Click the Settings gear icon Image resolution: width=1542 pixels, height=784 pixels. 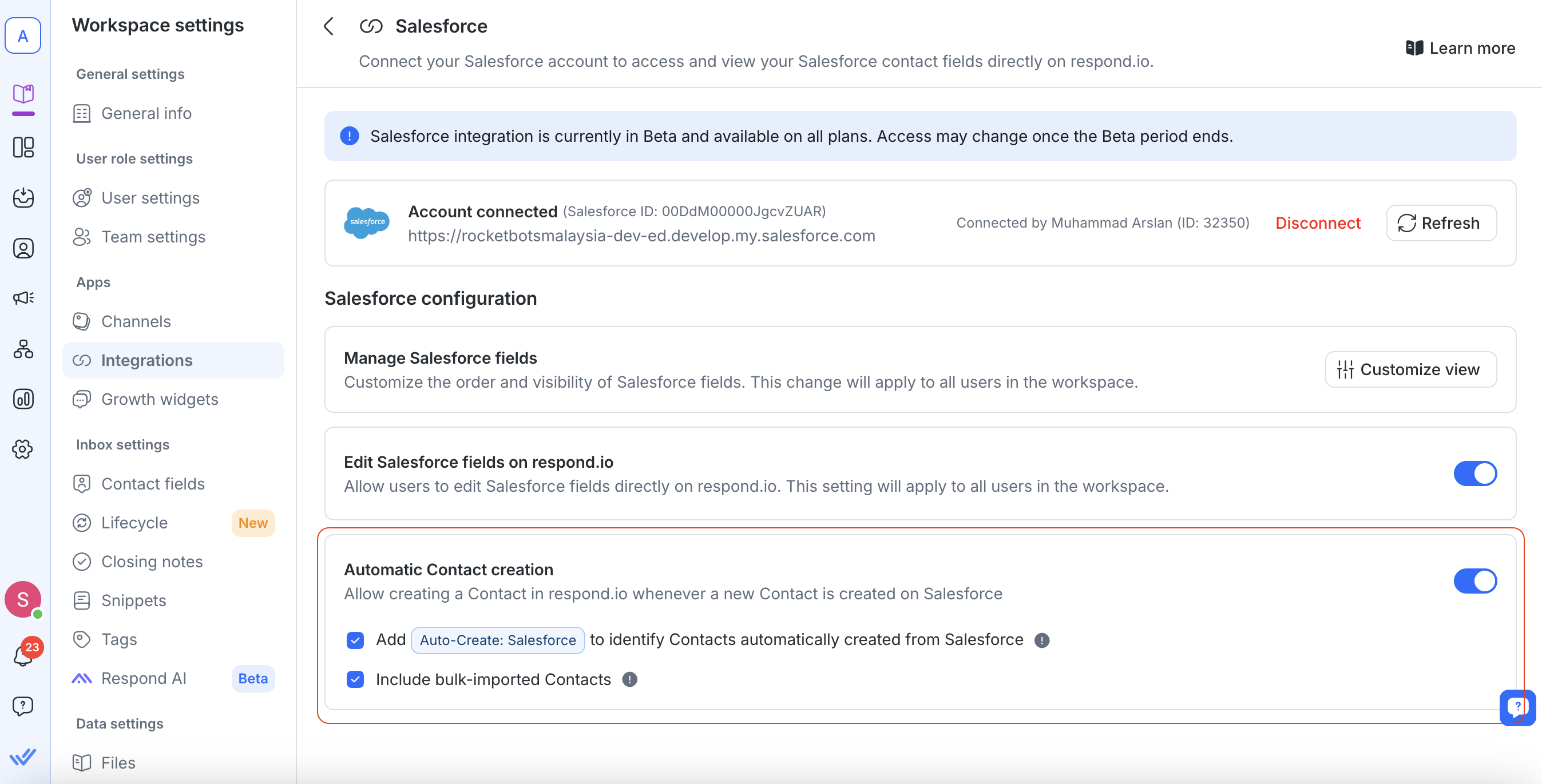click(x=23, y=449)
